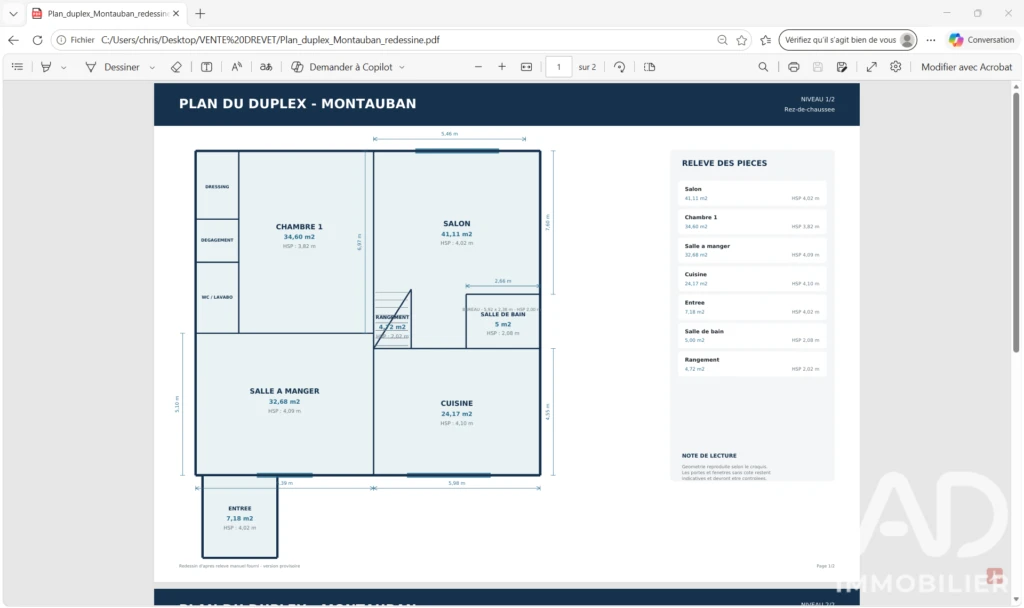Refresh the current page
This screenshot has height=608, width=1024.
tap(37, 40)
